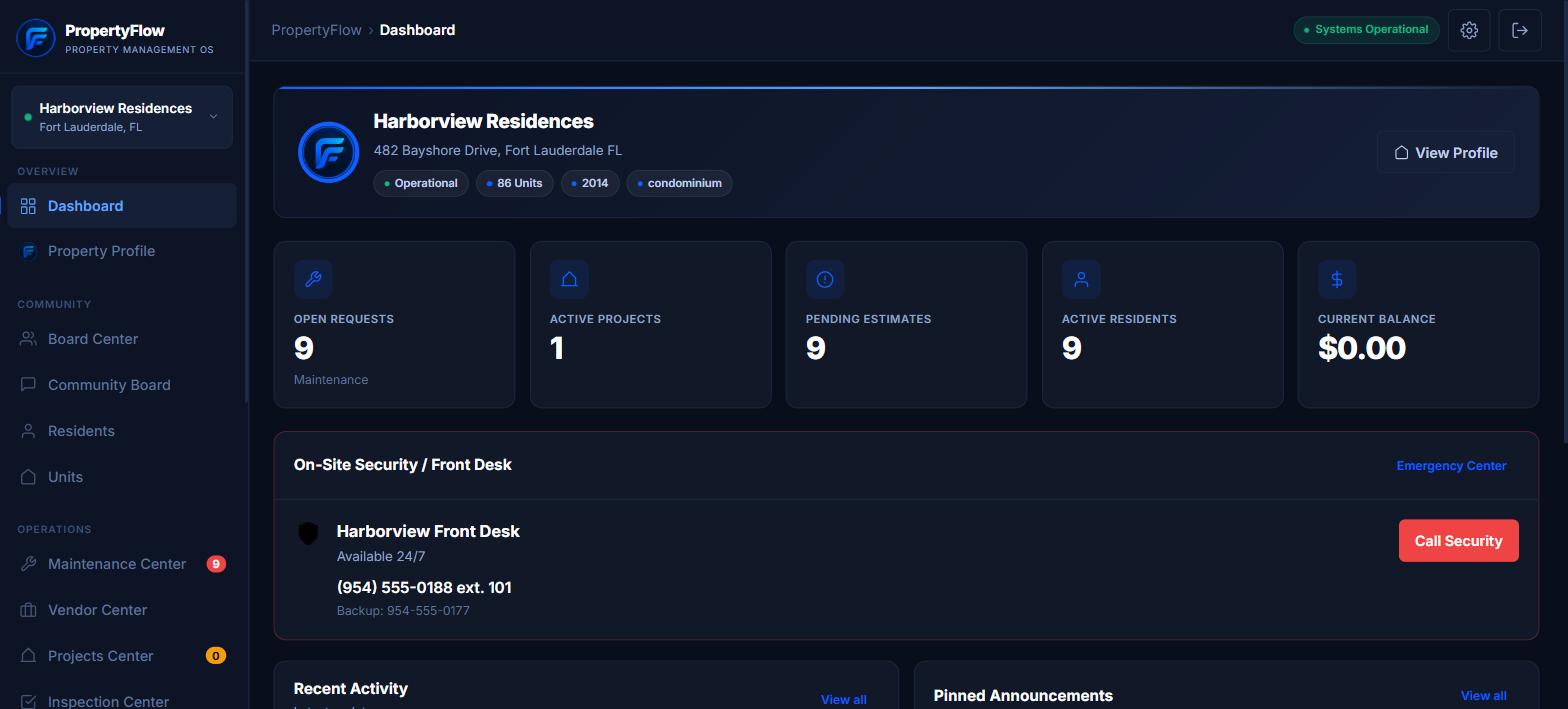Click the Dashboard grid icon in the sidebar
Viewport: 1568px width, 709px height.
click(x=28, y=206)
